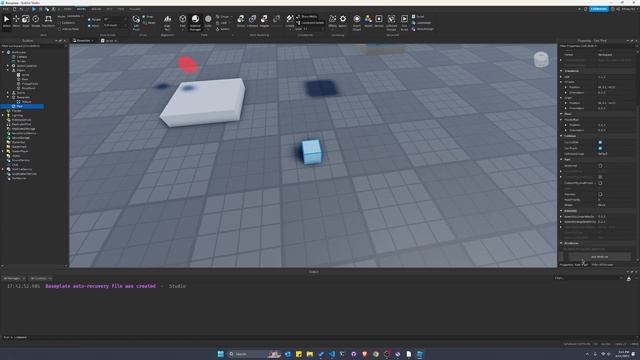Apply the Negate solid modeling operation
The height and width of the screenshot is (360, 640).
tap(264, 21)
